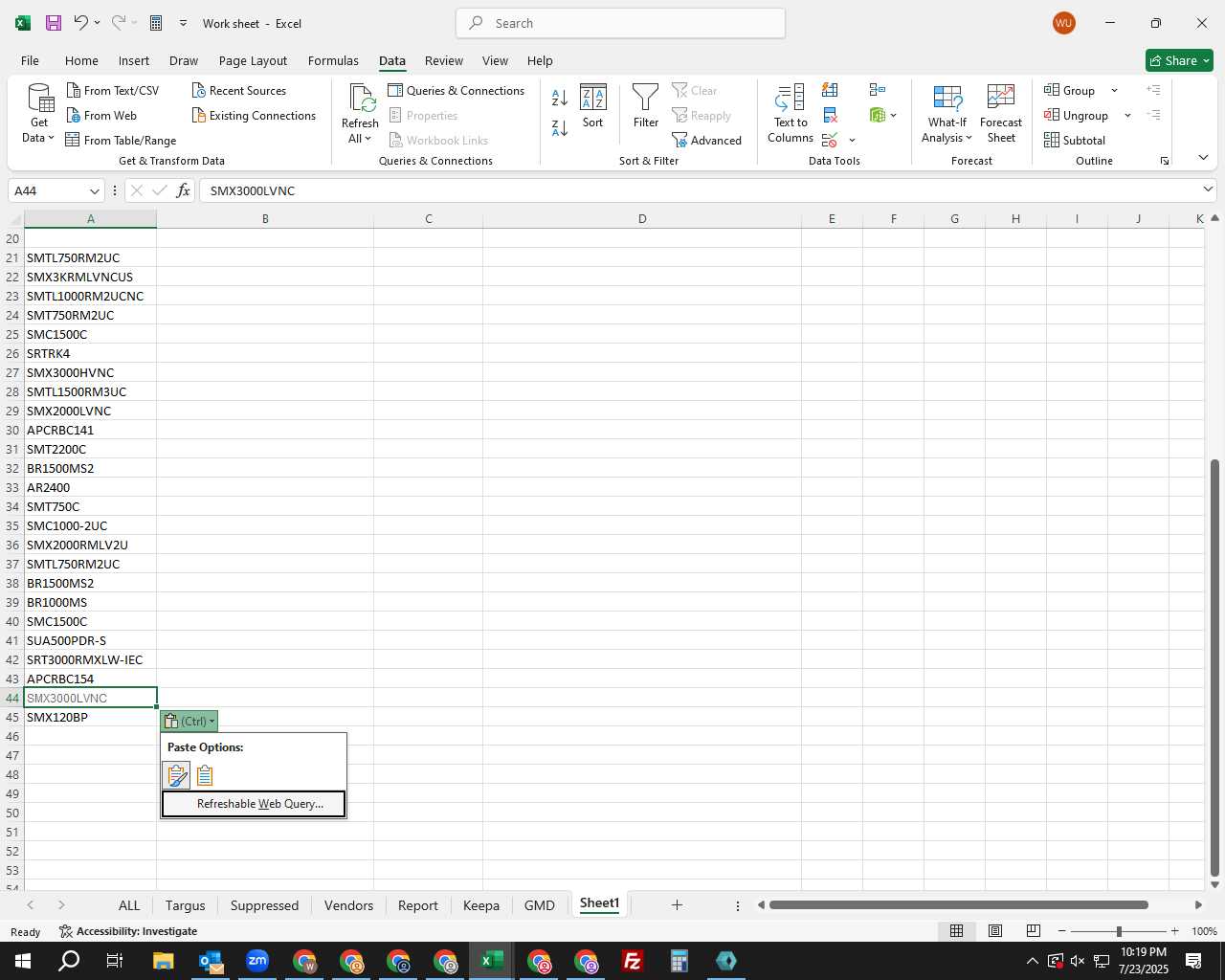Click the Refresh All icon

(361, 98)
